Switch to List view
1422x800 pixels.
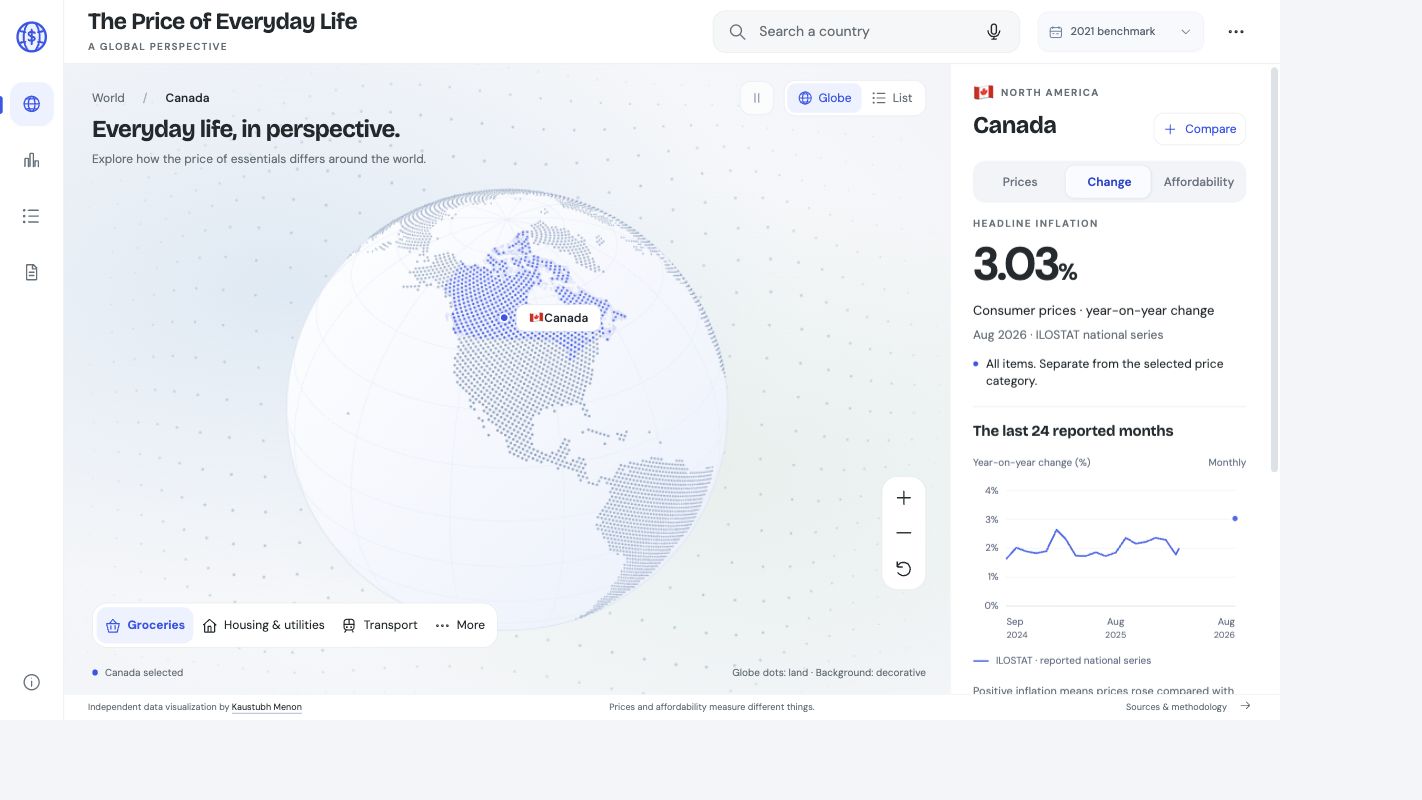click(x=892, y=98)
